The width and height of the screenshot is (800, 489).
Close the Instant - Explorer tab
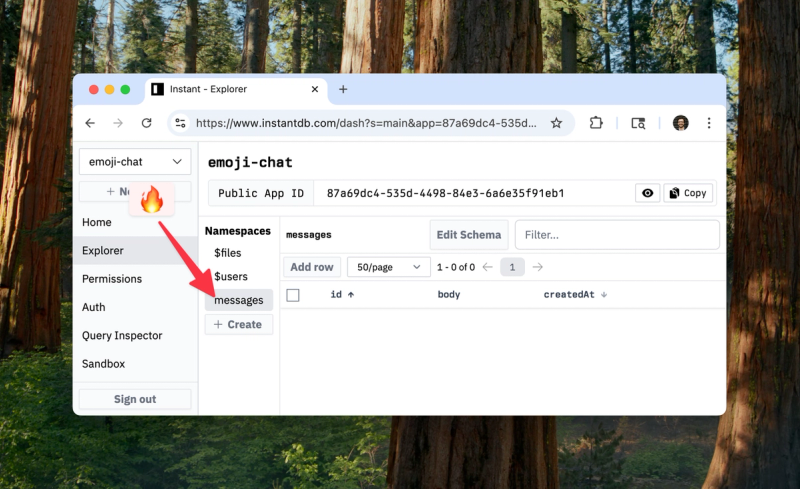coord(315,89)
